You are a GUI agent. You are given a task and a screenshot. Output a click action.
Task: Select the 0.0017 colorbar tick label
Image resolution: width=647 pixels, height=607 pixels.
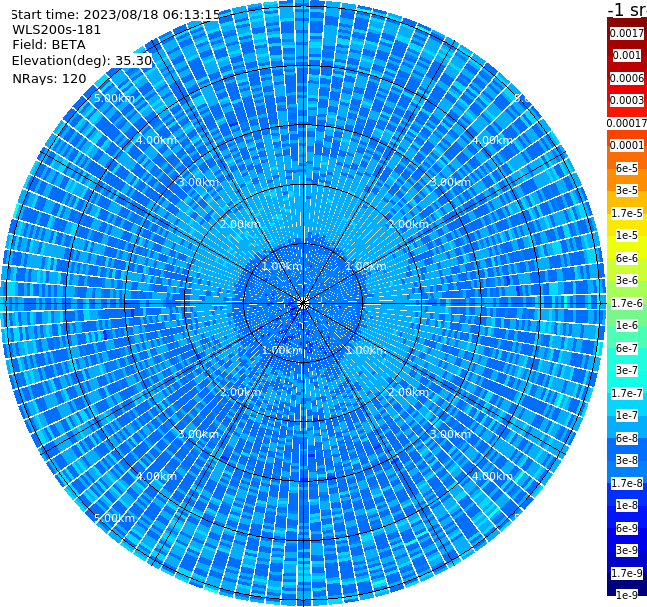[627, 33]
